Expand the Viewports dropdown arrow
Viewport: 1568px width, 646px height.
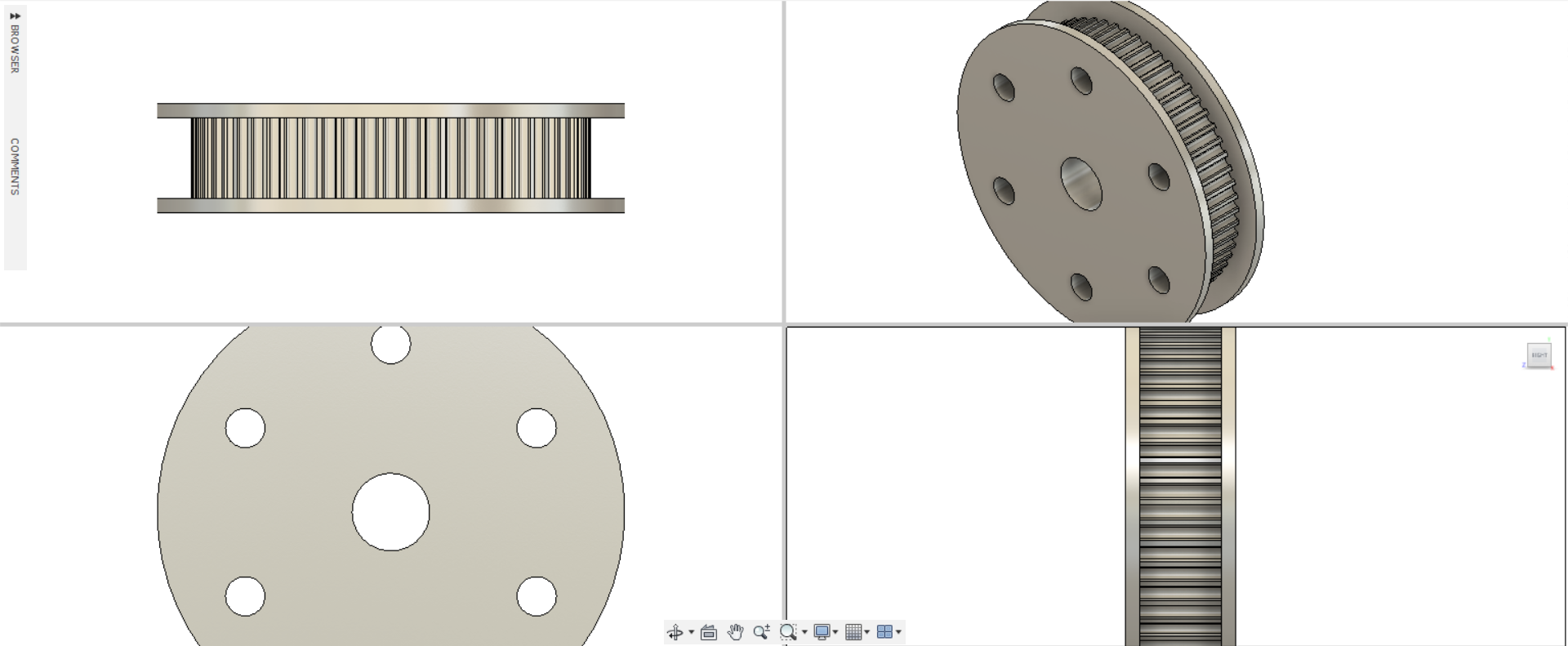898,632
